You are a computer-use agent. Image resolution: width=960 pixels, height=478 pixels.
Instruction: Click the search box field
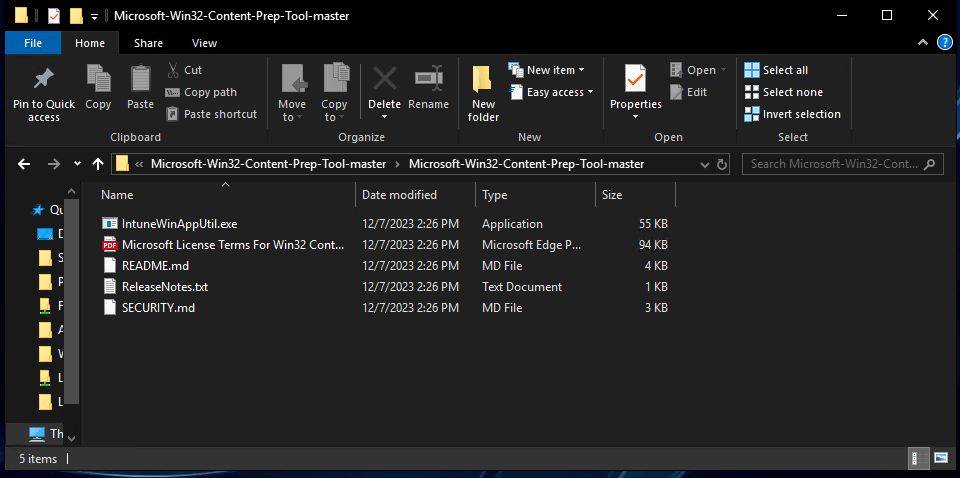tap(842, 164)
